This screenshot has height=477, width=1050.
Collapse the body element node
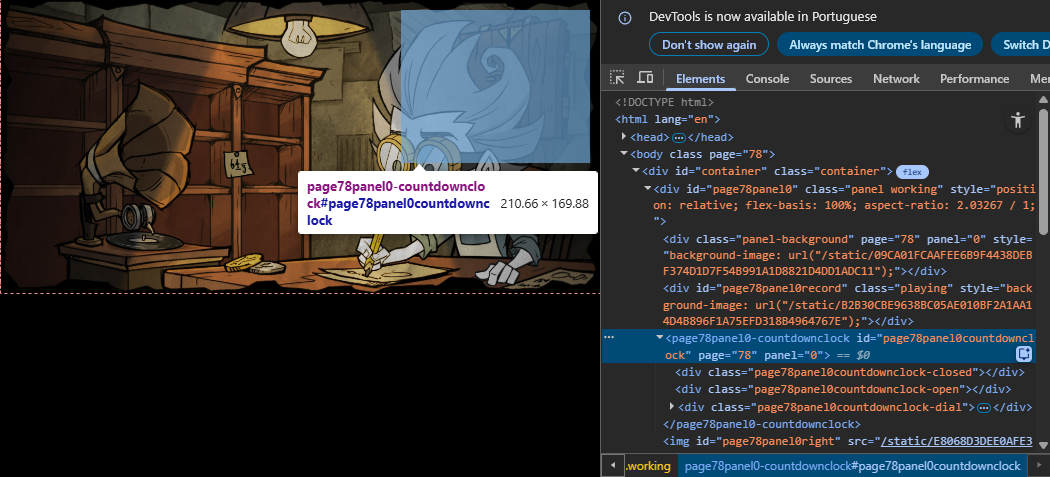tap(625, 154)
